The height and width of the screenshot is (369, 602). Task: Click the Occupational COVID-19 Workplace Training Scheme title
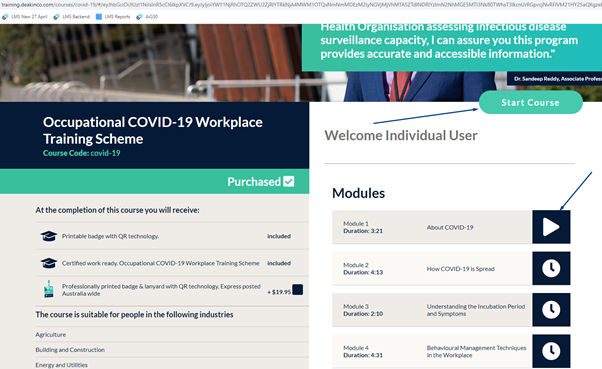click(x=153, y=130)
